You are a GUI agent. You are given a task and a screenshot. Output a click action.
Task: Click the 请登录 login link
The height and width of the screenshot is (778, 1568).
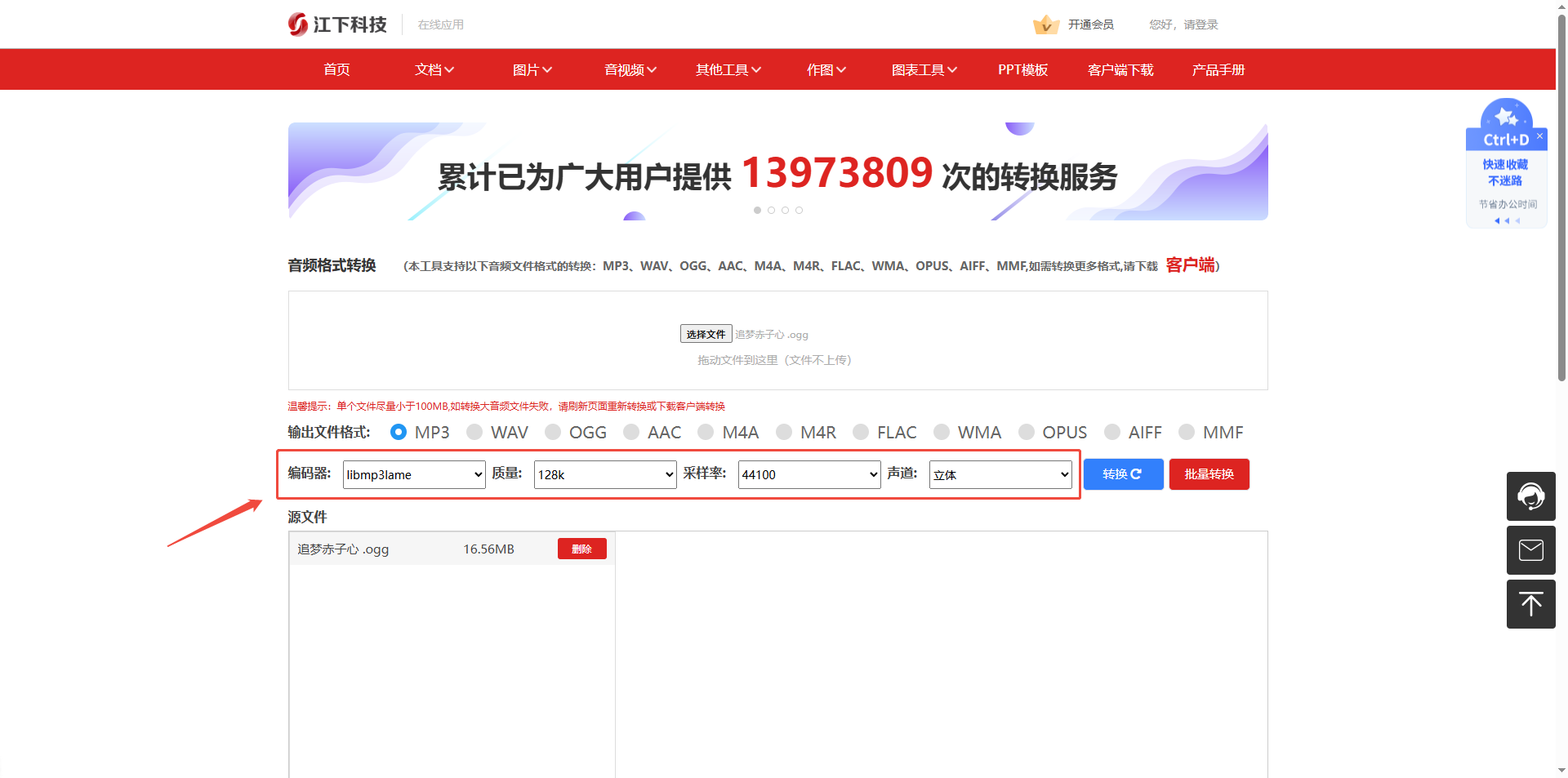(1201, 24)
